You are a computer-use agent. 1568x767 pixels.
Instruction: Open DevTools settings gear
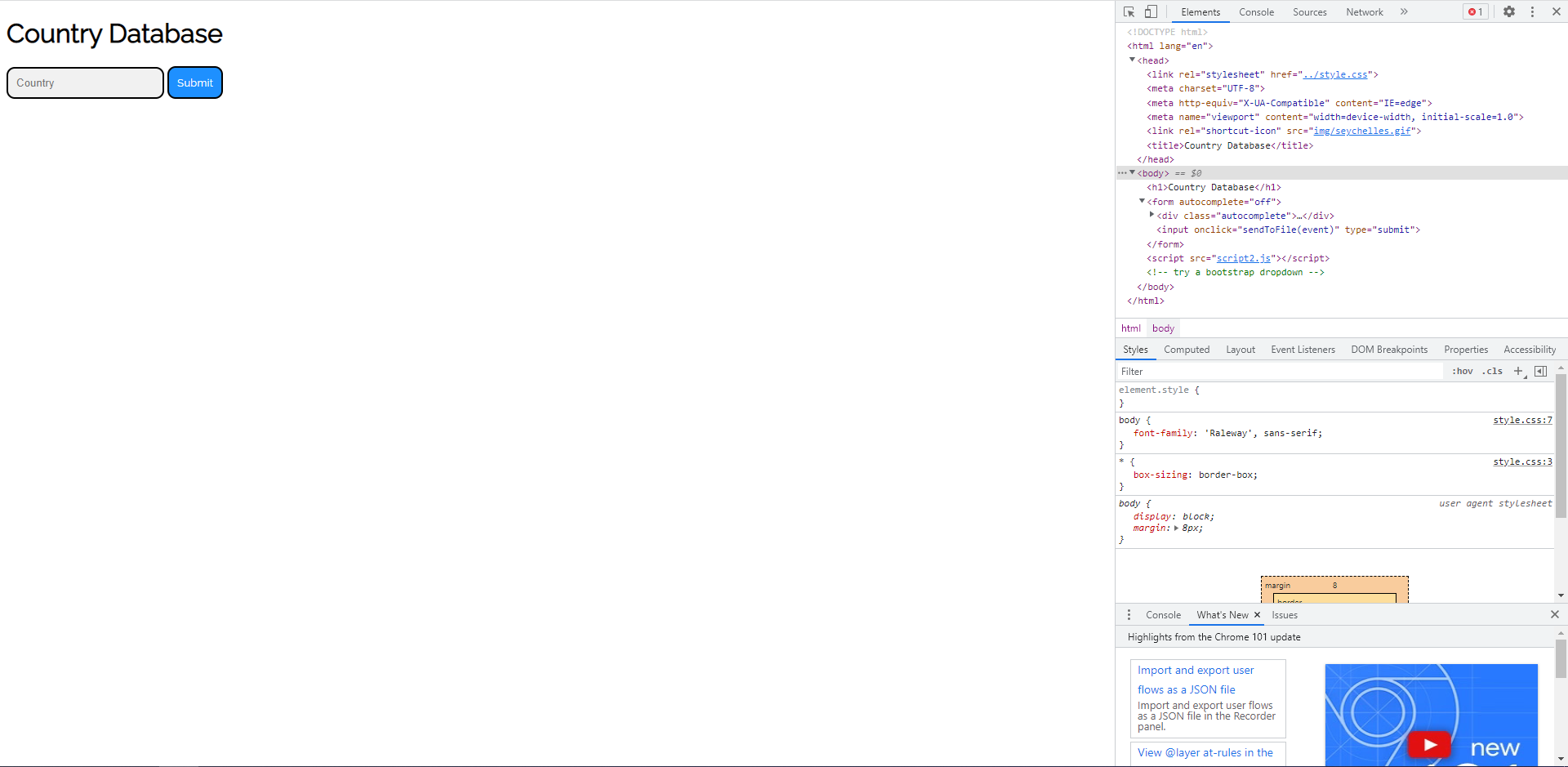point(1508,11)
